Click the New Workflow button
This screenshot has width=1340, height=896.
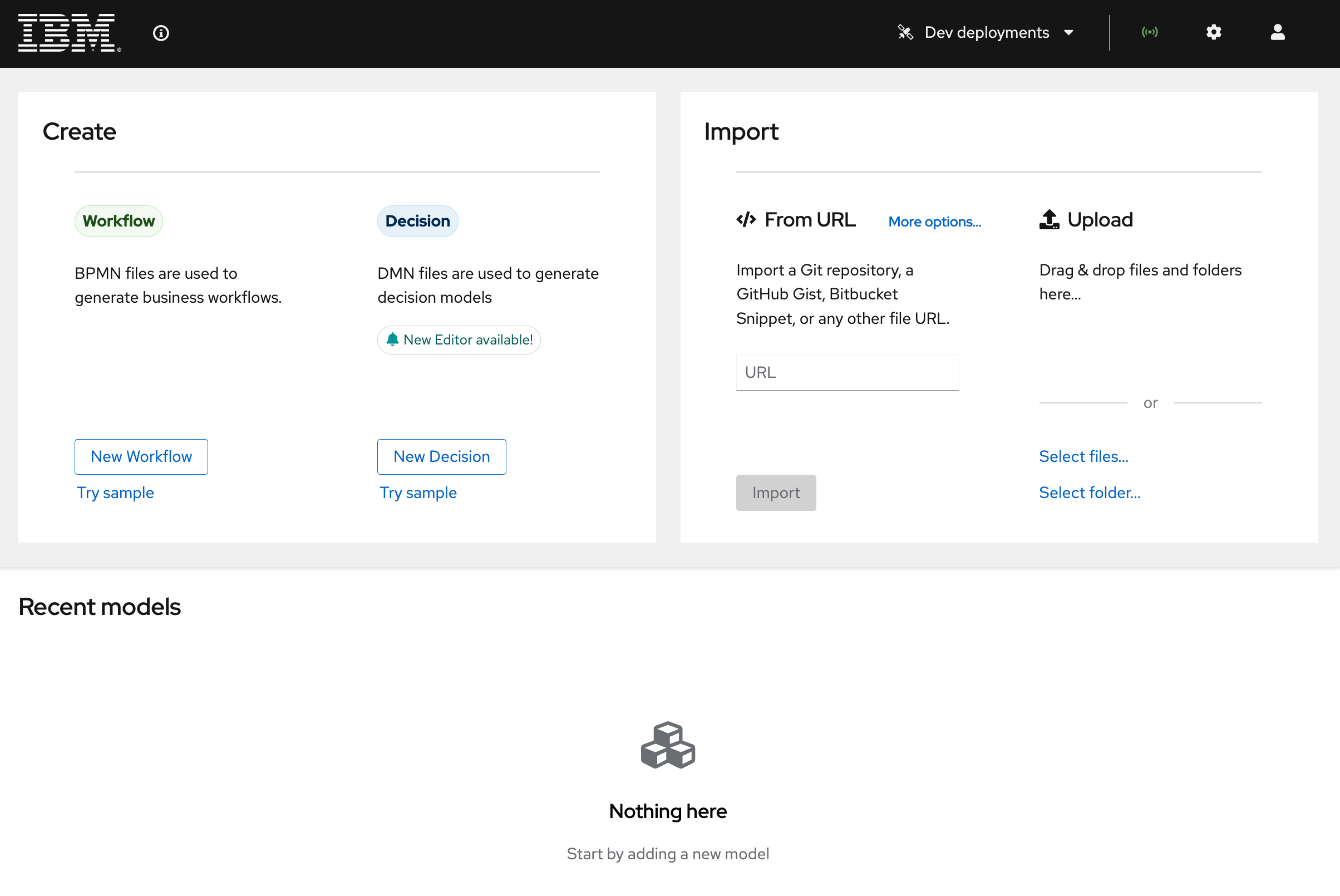[x=141, y=457]
